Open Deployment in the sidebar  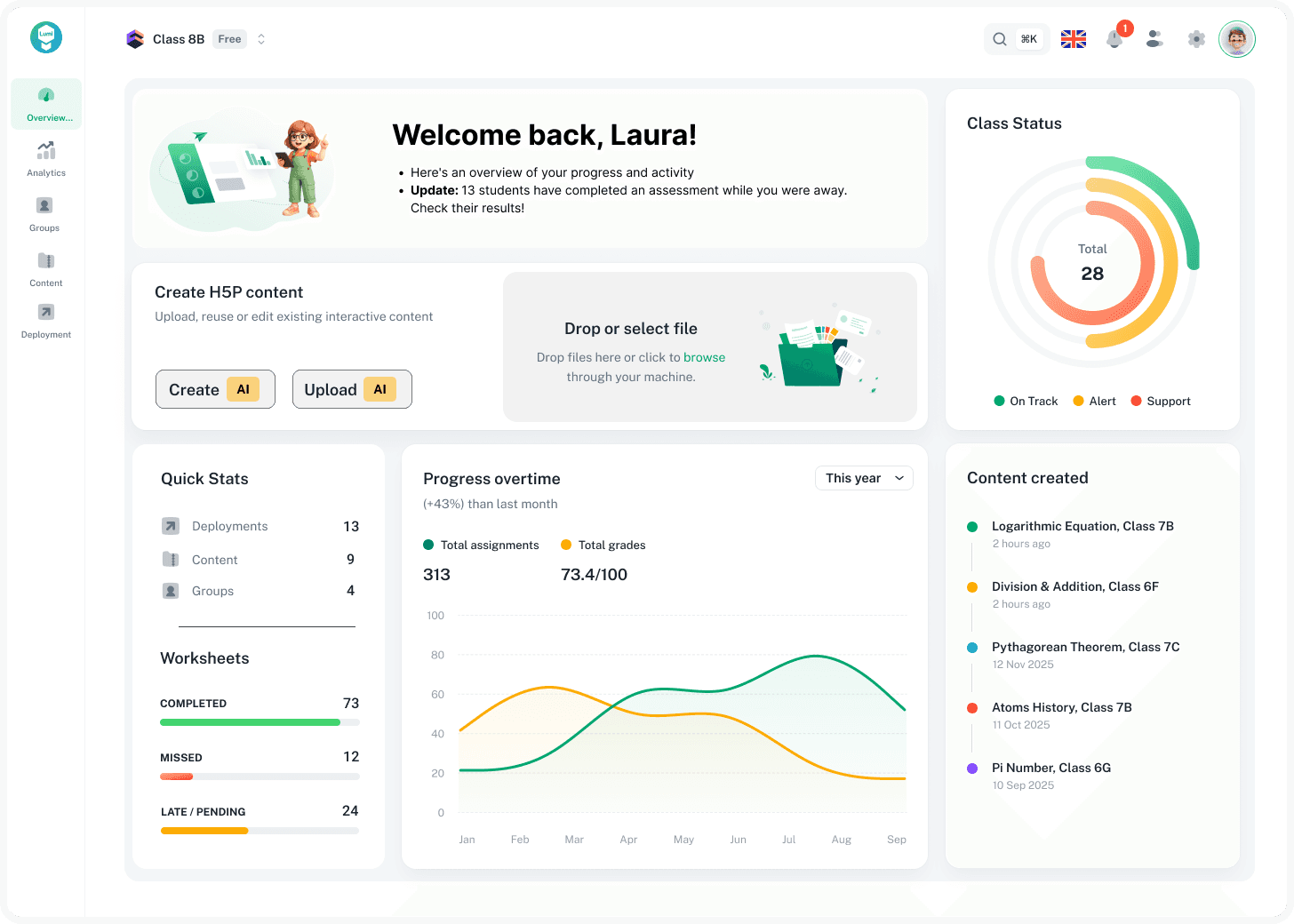coord(46,321)
